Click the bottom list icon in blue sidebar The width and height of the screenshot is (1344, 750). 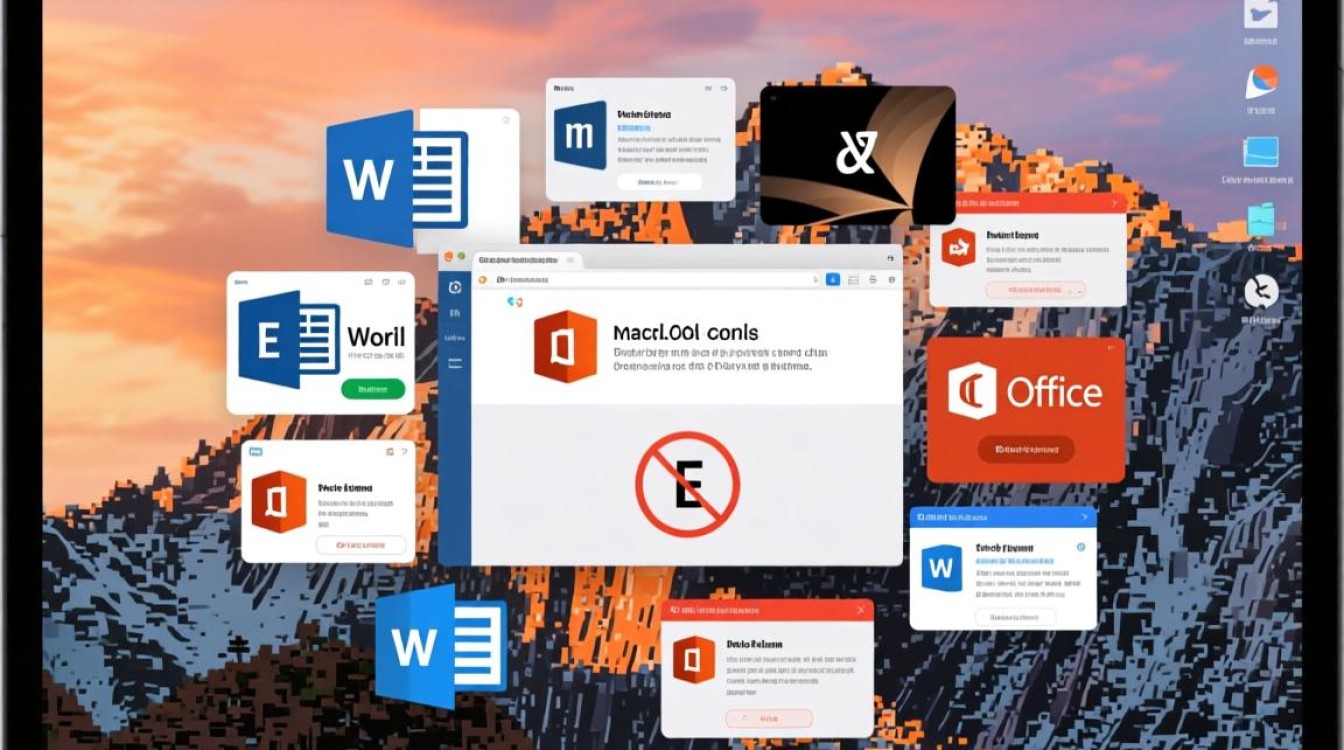click(455, 363)
